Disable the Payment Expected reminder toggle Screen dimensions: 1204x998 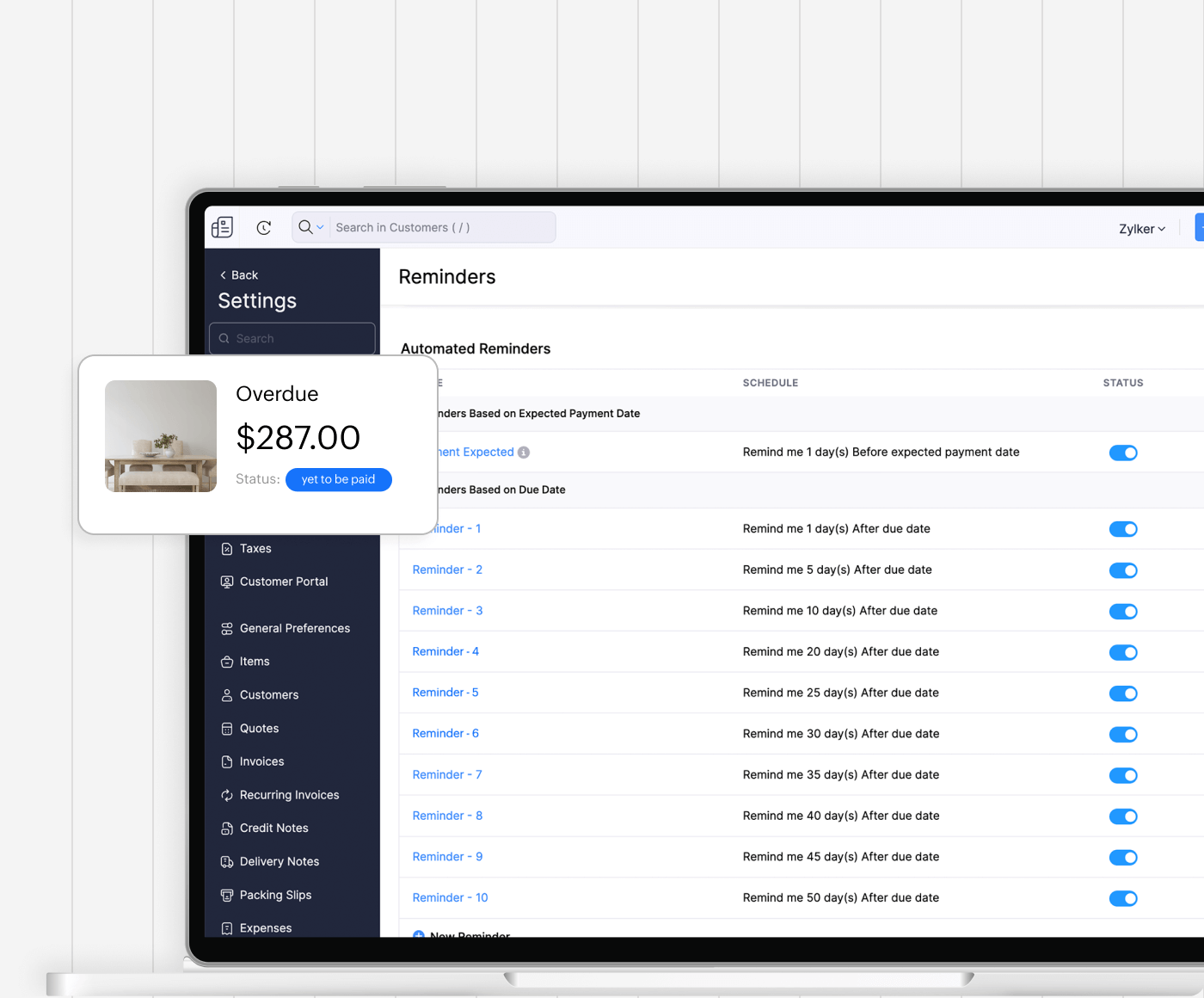pyautogui.click(x=1123, y=453)
